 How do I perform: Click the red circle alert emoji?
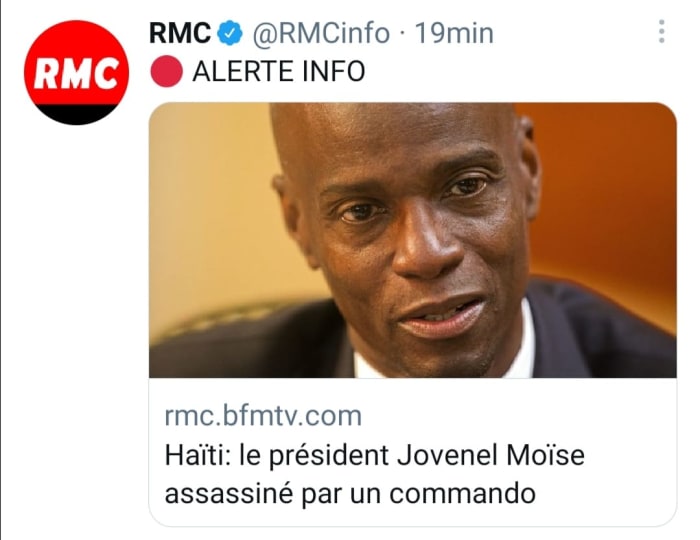point(167,71)
